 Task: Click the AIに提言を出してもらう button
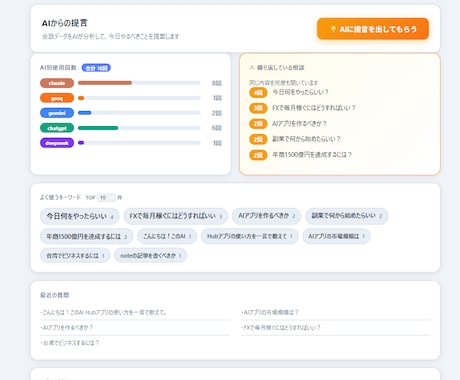click(373, 29)
